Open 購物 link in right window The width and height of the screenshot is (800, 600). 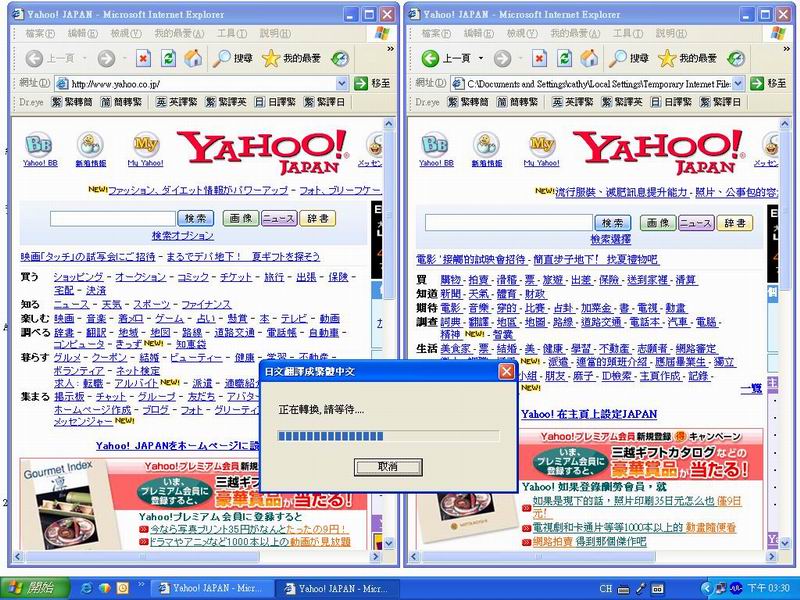[451, 280]
